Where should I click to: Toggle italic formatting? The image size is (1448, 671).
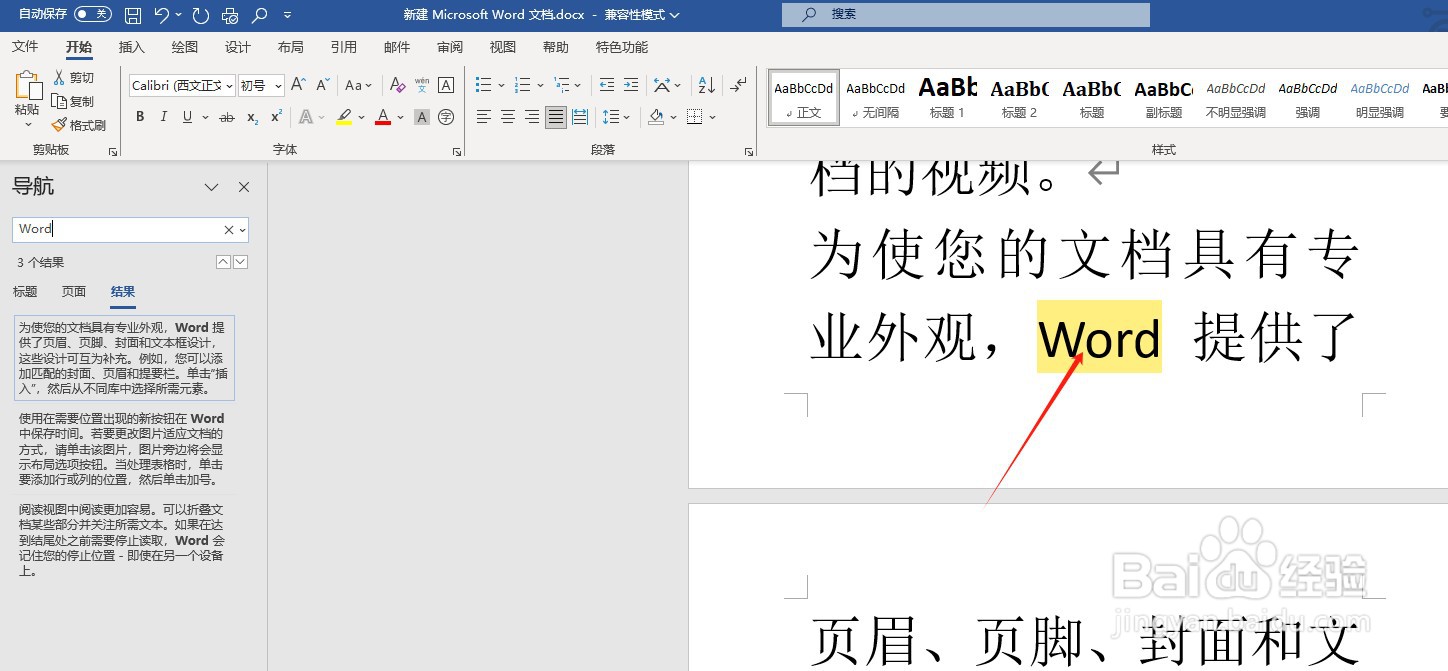(163, 118)
